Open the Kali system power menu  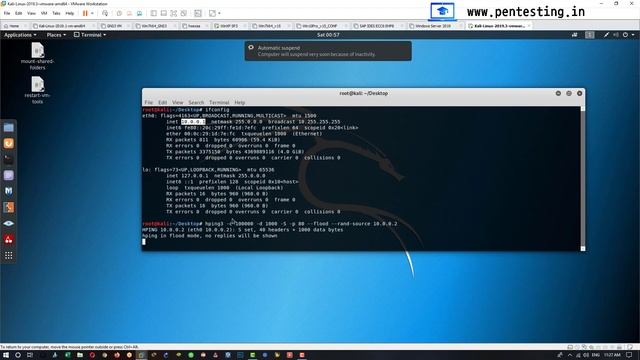(628, 35)
